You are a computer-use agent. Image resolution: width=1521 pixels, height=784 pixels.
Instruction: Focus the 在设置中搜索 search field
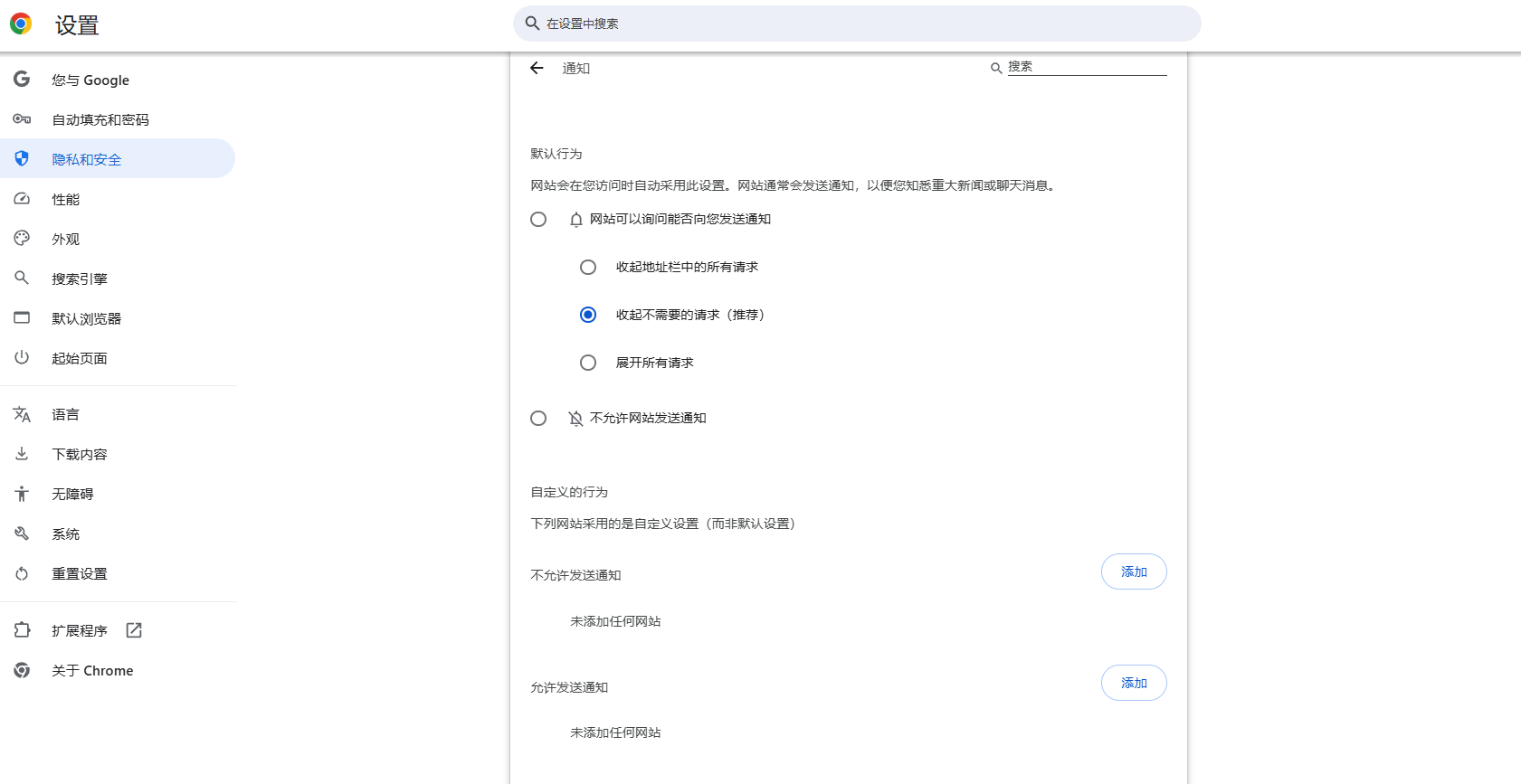point(857,24)
